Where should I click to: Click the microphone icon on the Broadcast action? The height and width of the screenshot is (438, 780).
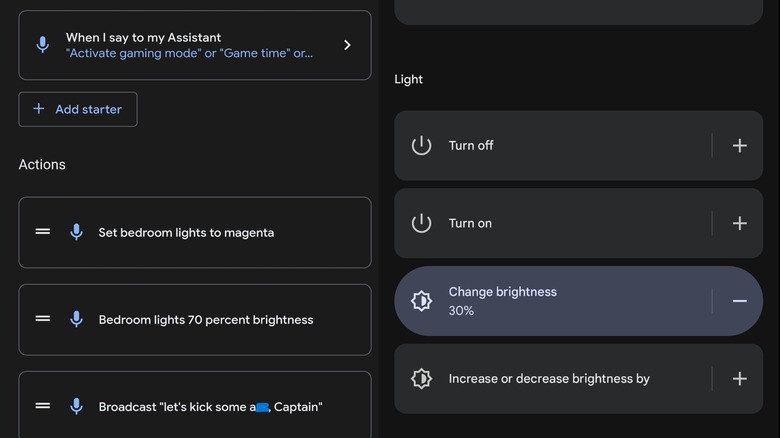tap(76, 406)
